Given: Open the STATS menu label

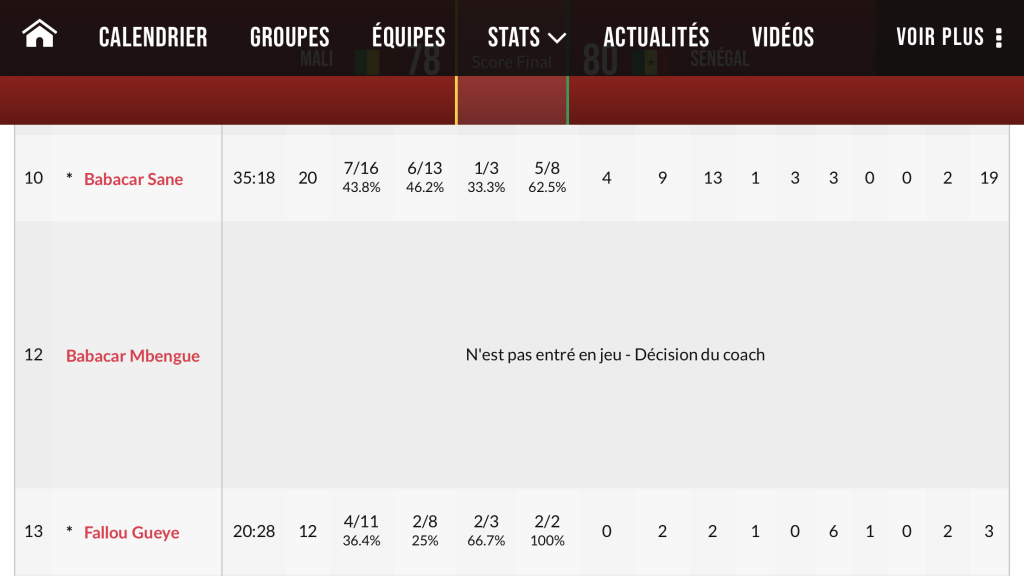Looking at the screenshot, I should [x=514, y=38].
